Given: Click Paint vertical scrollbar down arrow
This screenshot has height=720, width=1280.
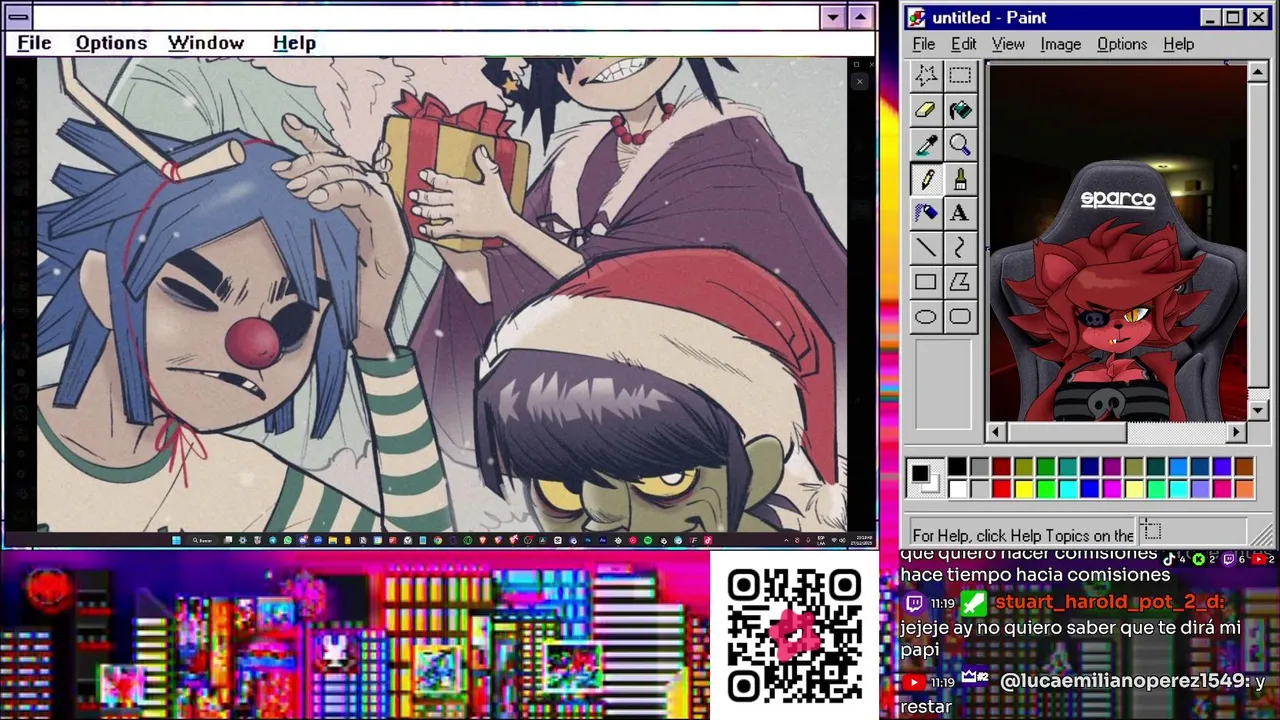Looking at the screenshot, I should 1258,411.
